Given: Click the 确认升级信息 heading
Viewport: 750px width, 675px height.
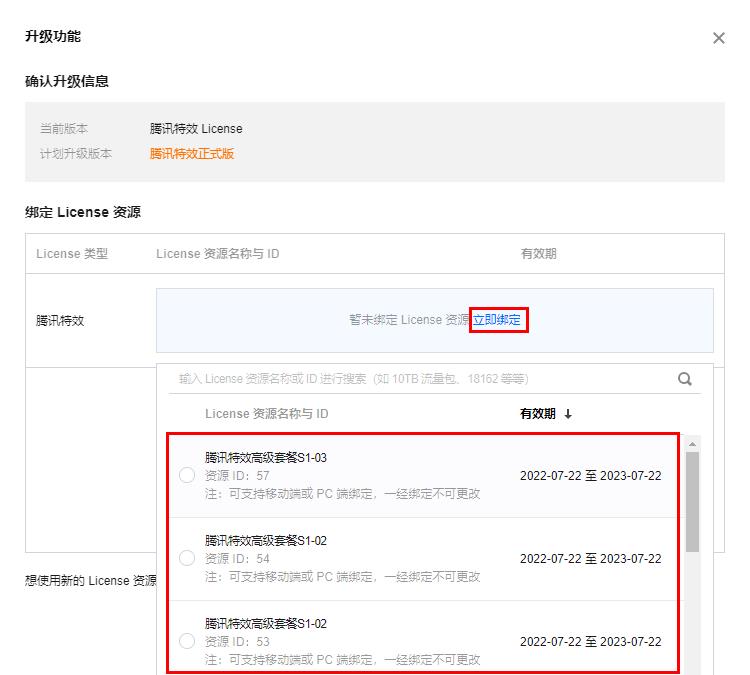Looking at the screenshot, I should (x=66, y=81).
